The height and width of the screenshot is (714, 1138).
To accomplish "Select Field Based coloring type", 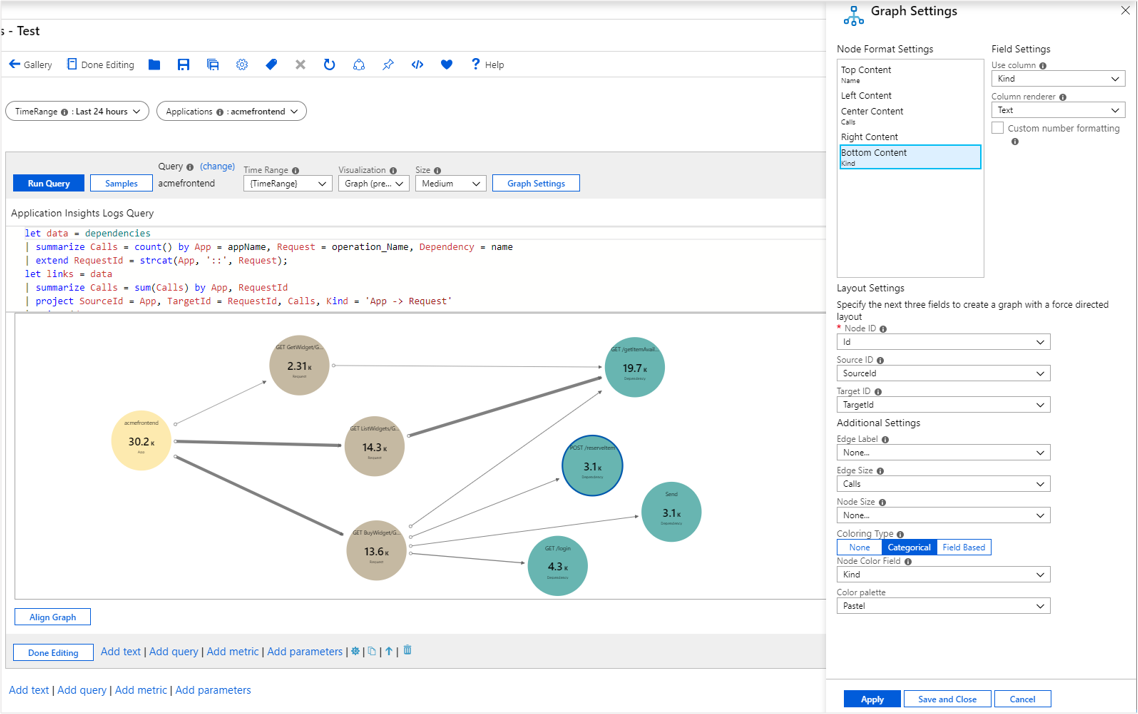I will click(x=963, y=547).
